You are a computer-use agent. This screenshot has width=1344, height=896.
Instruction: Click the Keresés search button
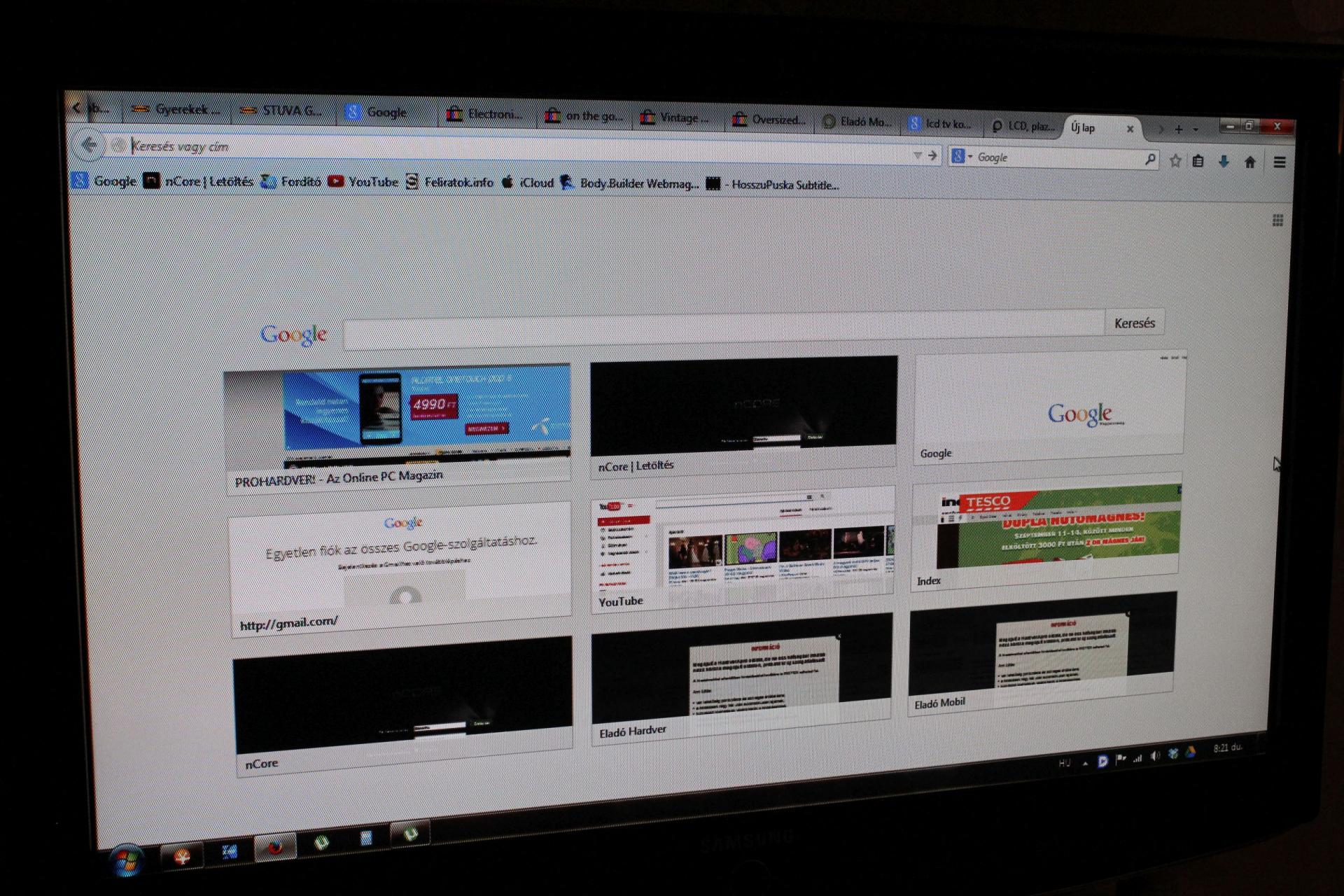(1134, 323)
